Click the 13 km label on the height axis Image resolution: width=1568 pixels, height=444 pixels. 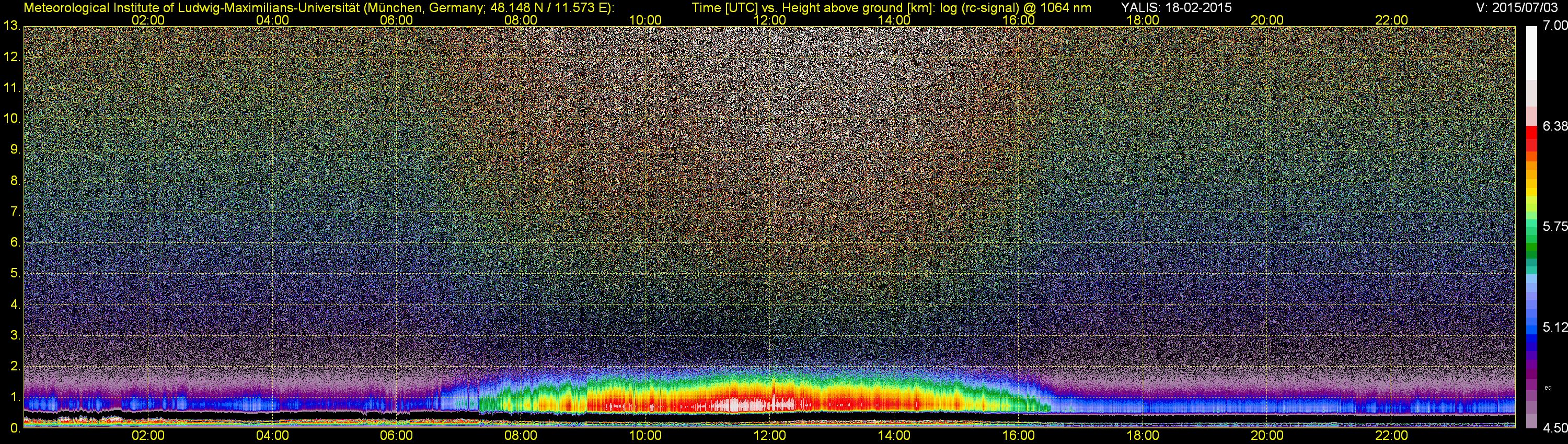click(11, 26)
